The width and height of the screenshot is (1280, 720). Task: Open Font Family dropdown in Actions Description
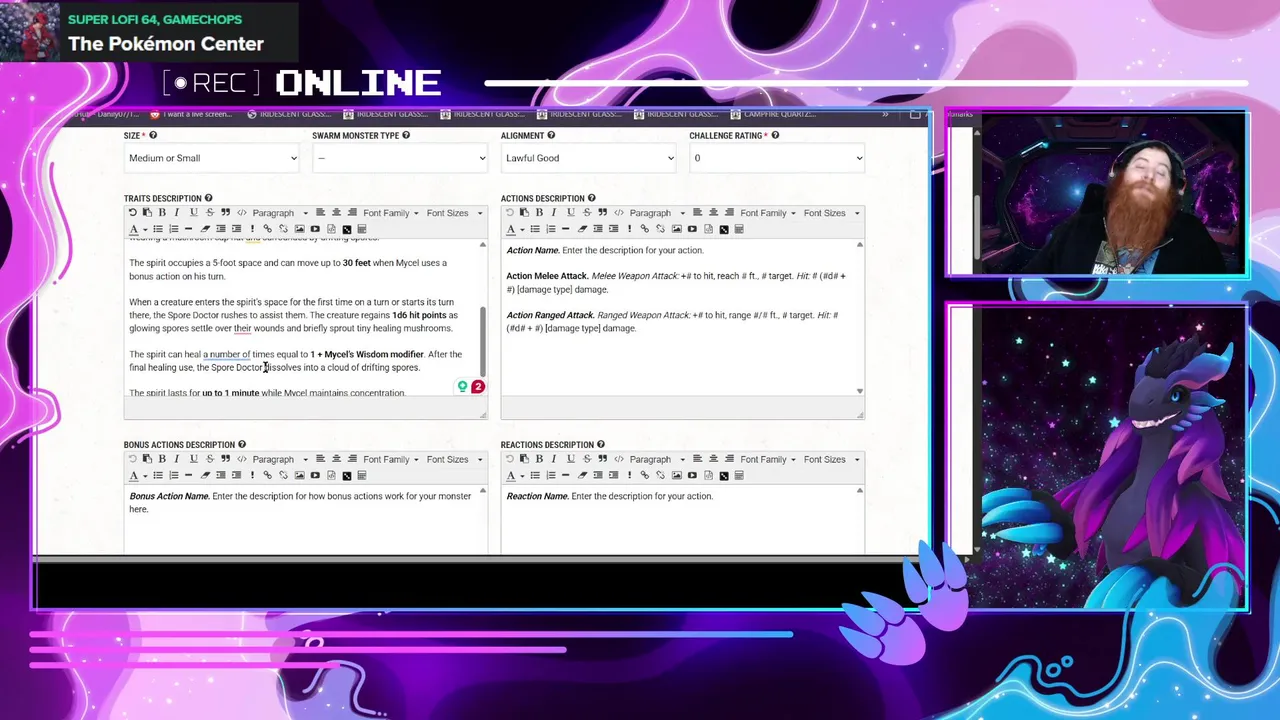(768, 213)
